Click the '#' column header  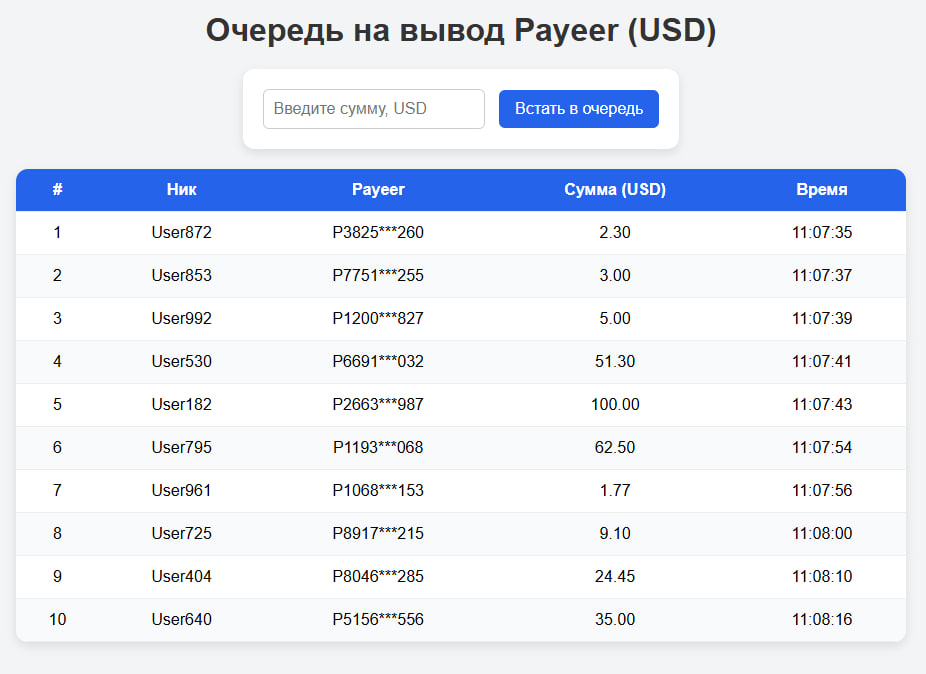[58, 189]
